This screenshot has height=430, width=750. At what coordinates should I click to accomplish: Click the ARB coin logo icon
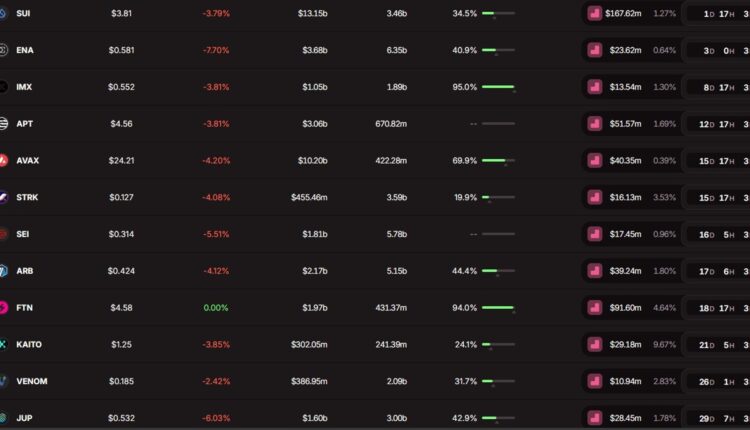coord(3,271)
